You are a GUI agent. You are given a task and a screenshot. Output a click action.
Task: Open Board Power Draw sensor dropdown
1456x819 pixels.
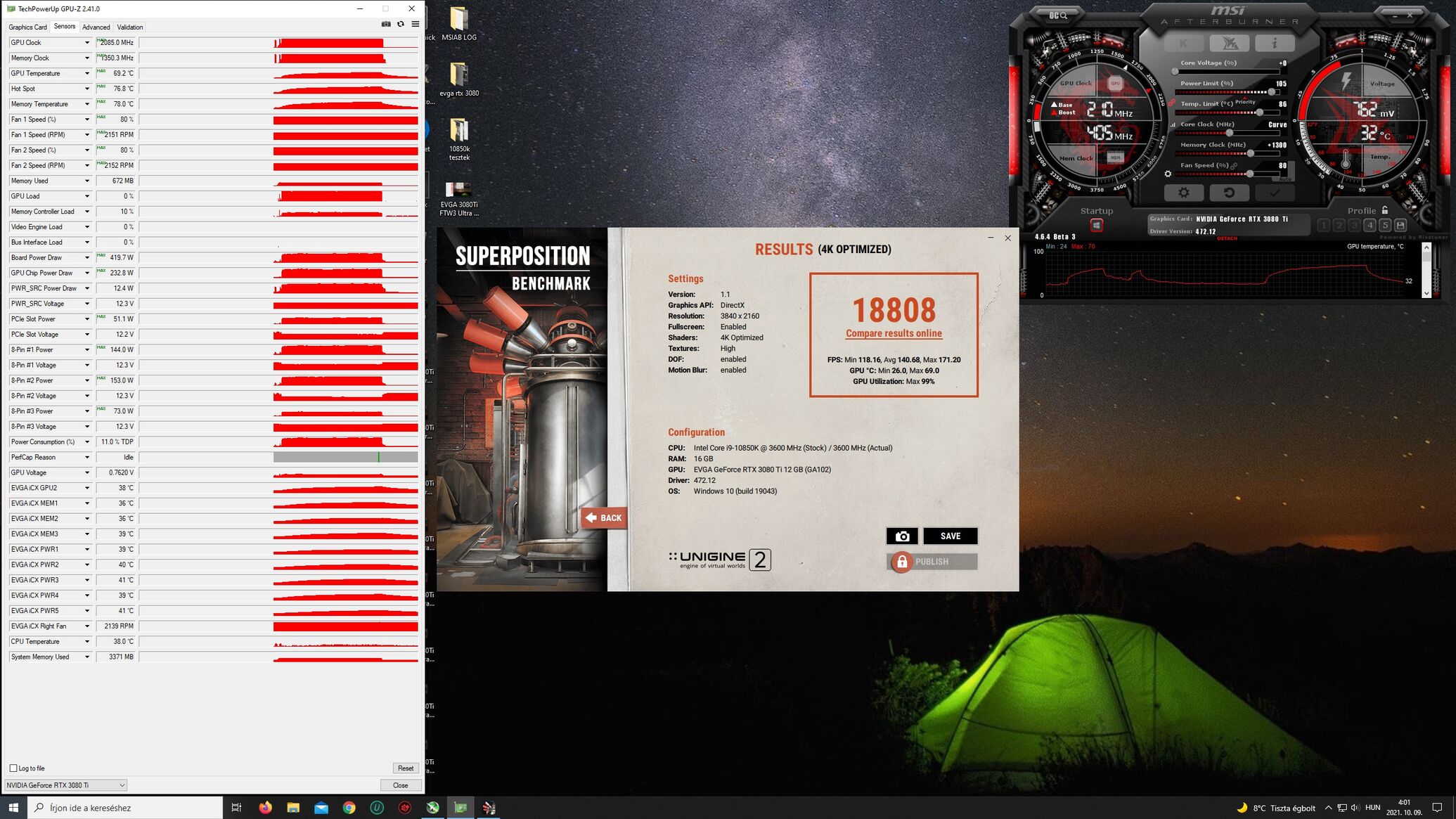click(87, 258)
